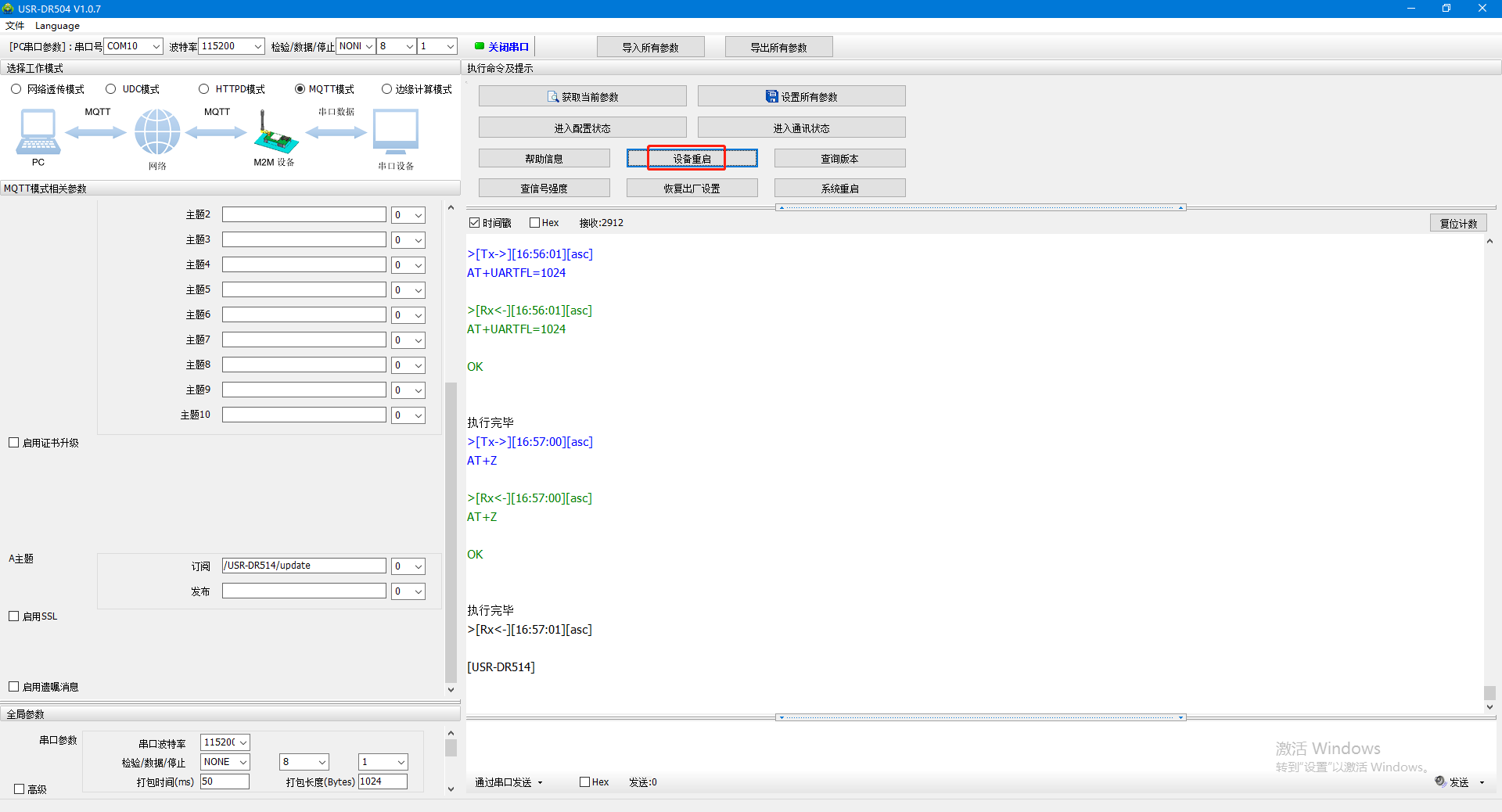Click the 获取当前参数 magnifier icon
Viewport: 1502px width, 812px height.
(x=553, y=97)
